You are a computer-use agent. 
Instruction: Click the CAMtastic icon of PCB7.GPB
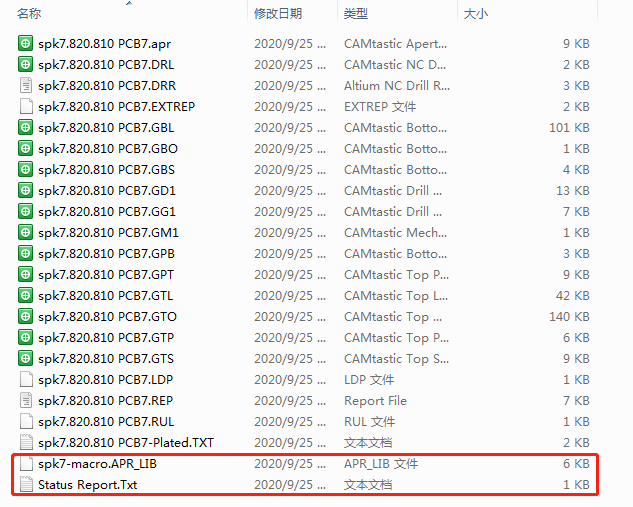click(x=25, y=253)
